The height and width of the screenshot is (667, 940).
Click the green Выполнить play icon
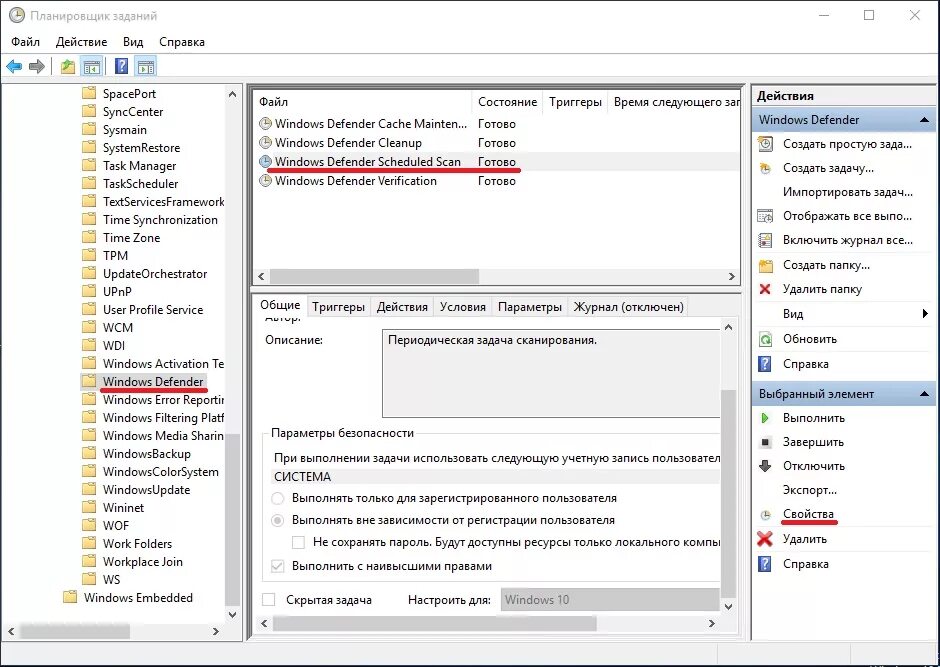point(765,418)
